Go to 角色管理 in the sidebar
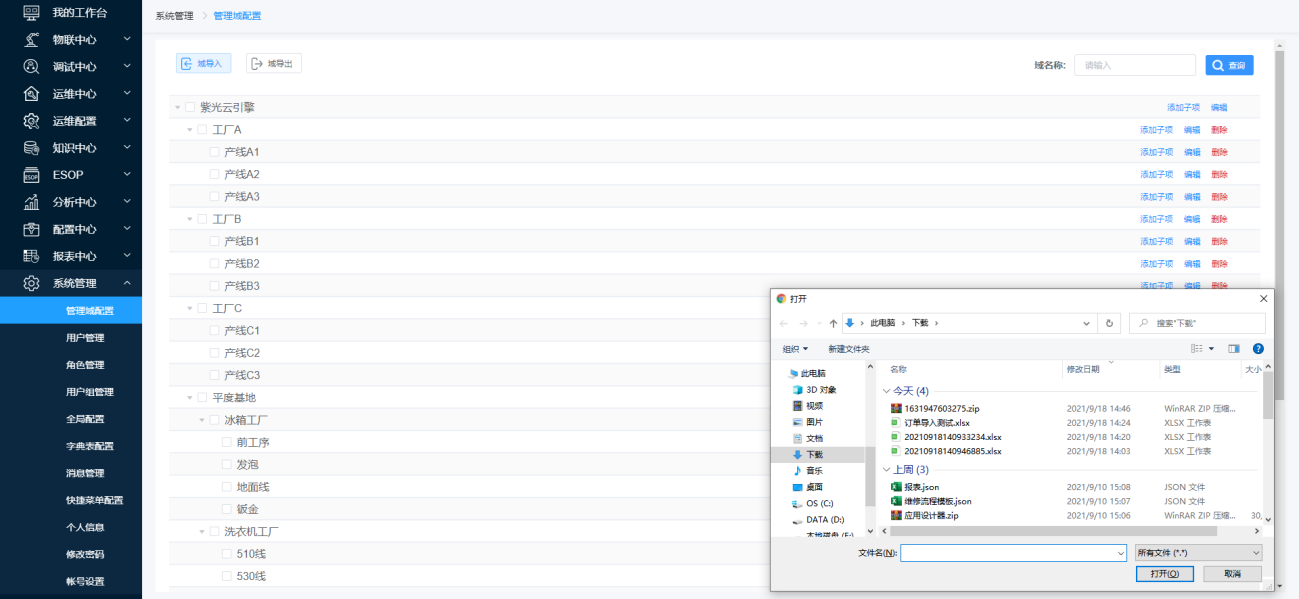This screenshot has width=1299, height=599. click(85, 365)
